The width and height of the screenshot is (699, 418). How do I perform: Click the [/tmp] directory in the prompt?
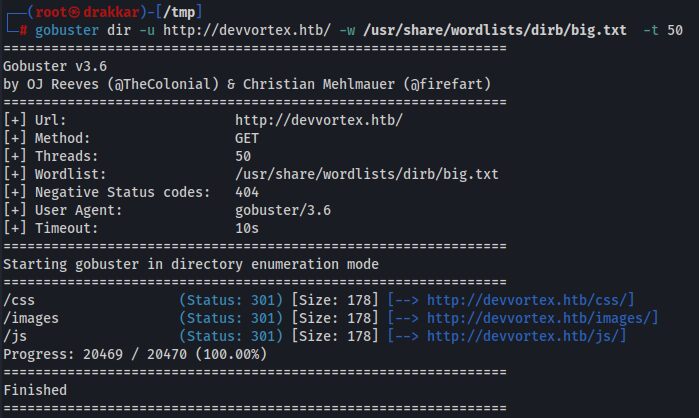[x=179, y=12]
